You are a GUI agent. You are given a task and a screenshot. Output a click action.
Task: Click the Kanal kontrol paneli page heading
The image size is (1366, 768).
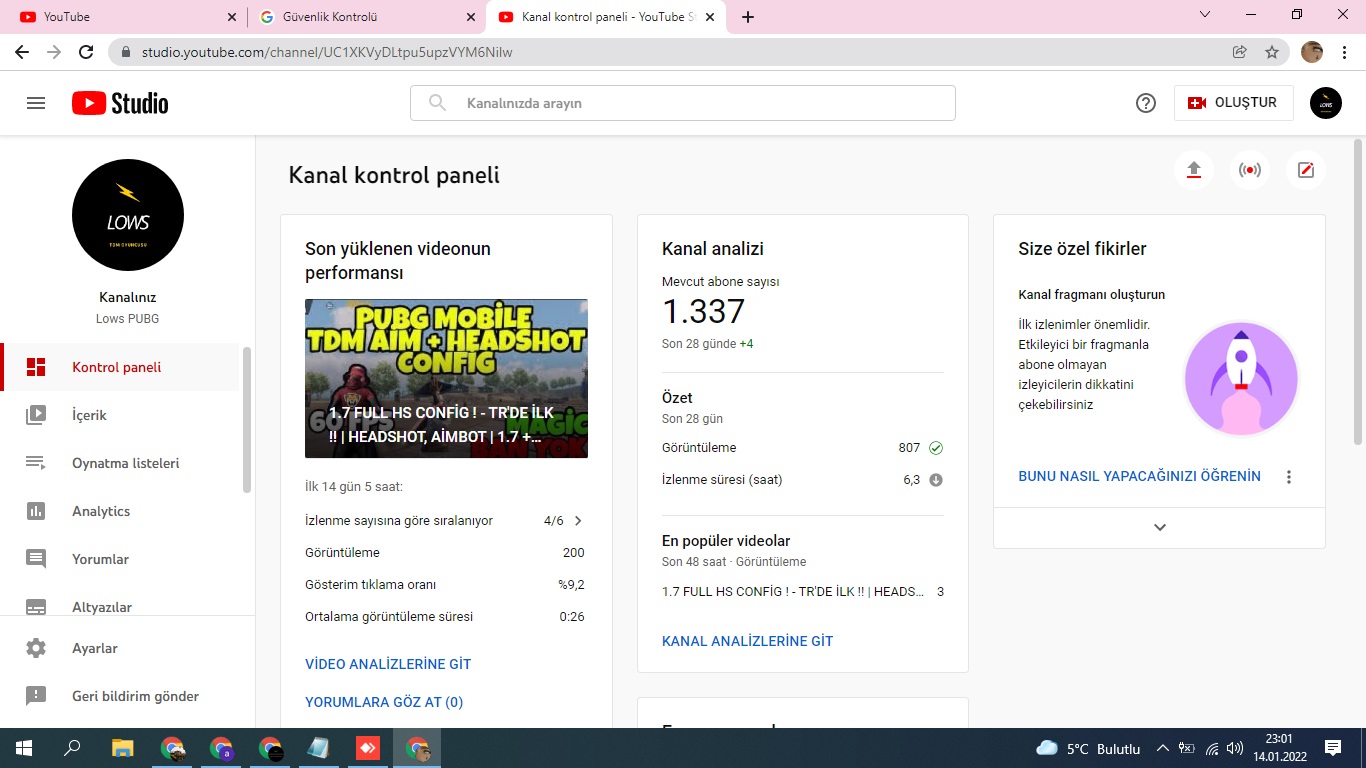(x=394, y=176)
